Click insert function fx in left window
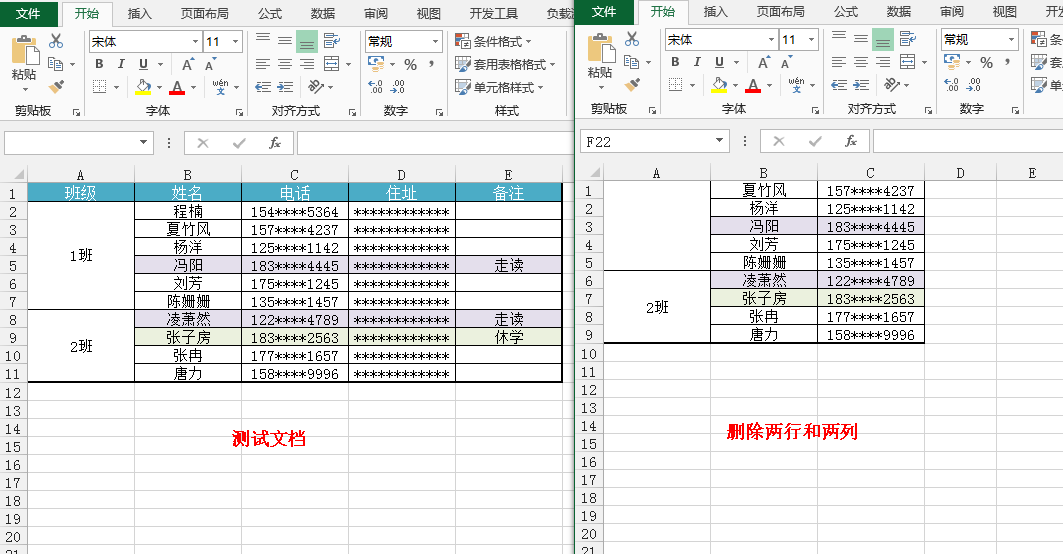 [x=275, y=143]
